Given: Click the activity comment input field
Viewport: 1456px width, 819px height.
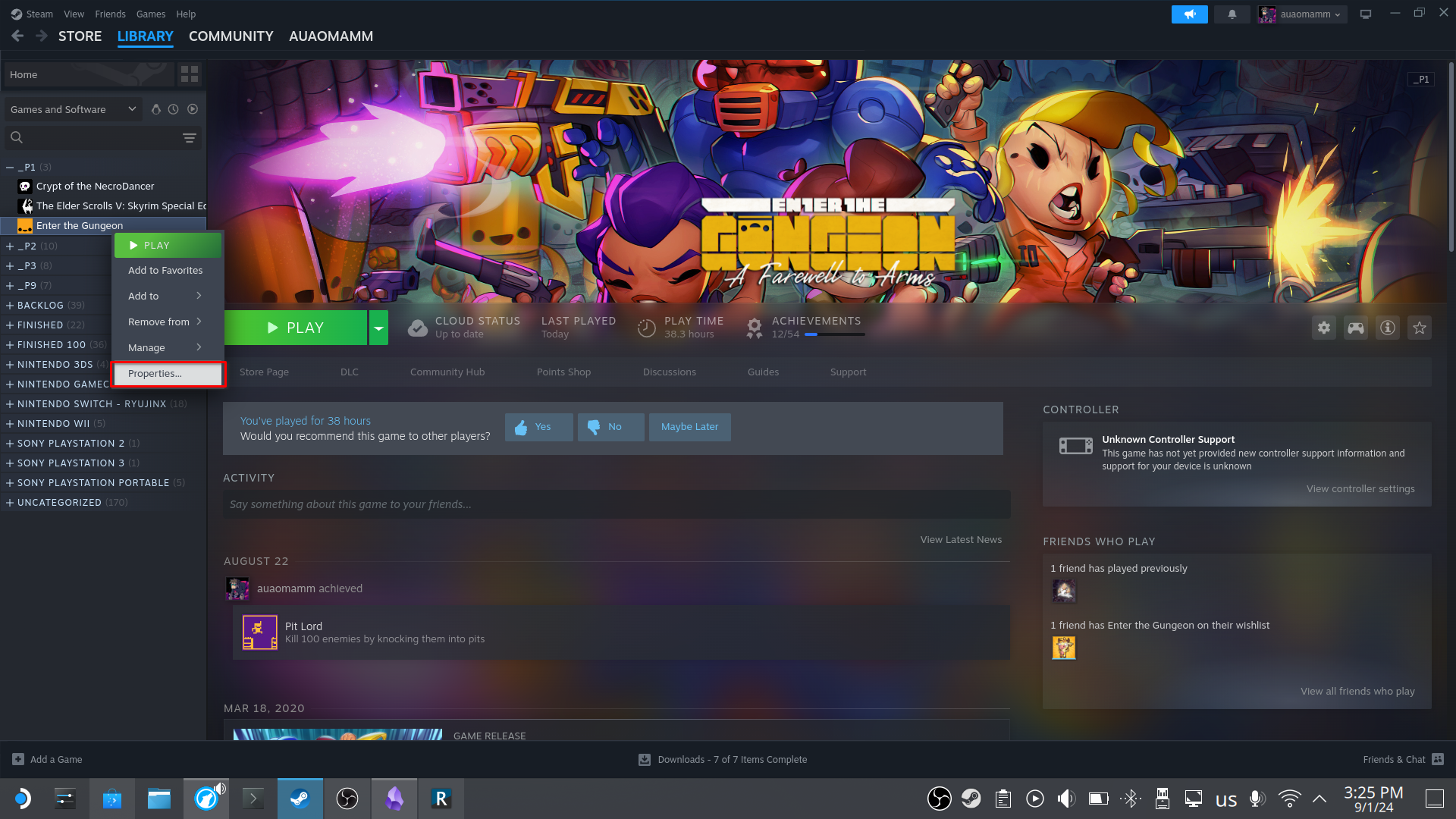Looking at the screenshot, I should (617, 504).
